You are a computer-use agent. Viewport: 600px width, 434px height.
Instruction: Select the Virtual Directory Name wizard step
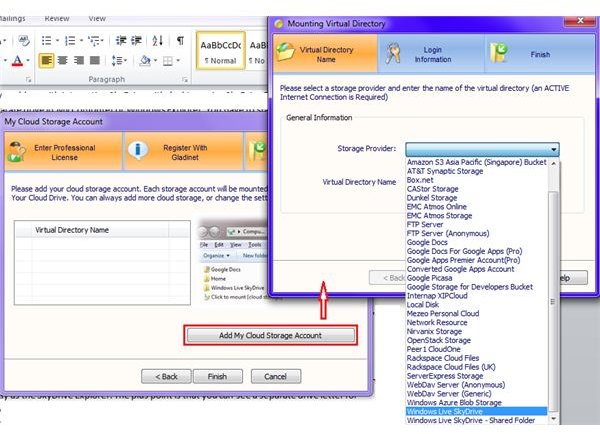click(325, 54)
